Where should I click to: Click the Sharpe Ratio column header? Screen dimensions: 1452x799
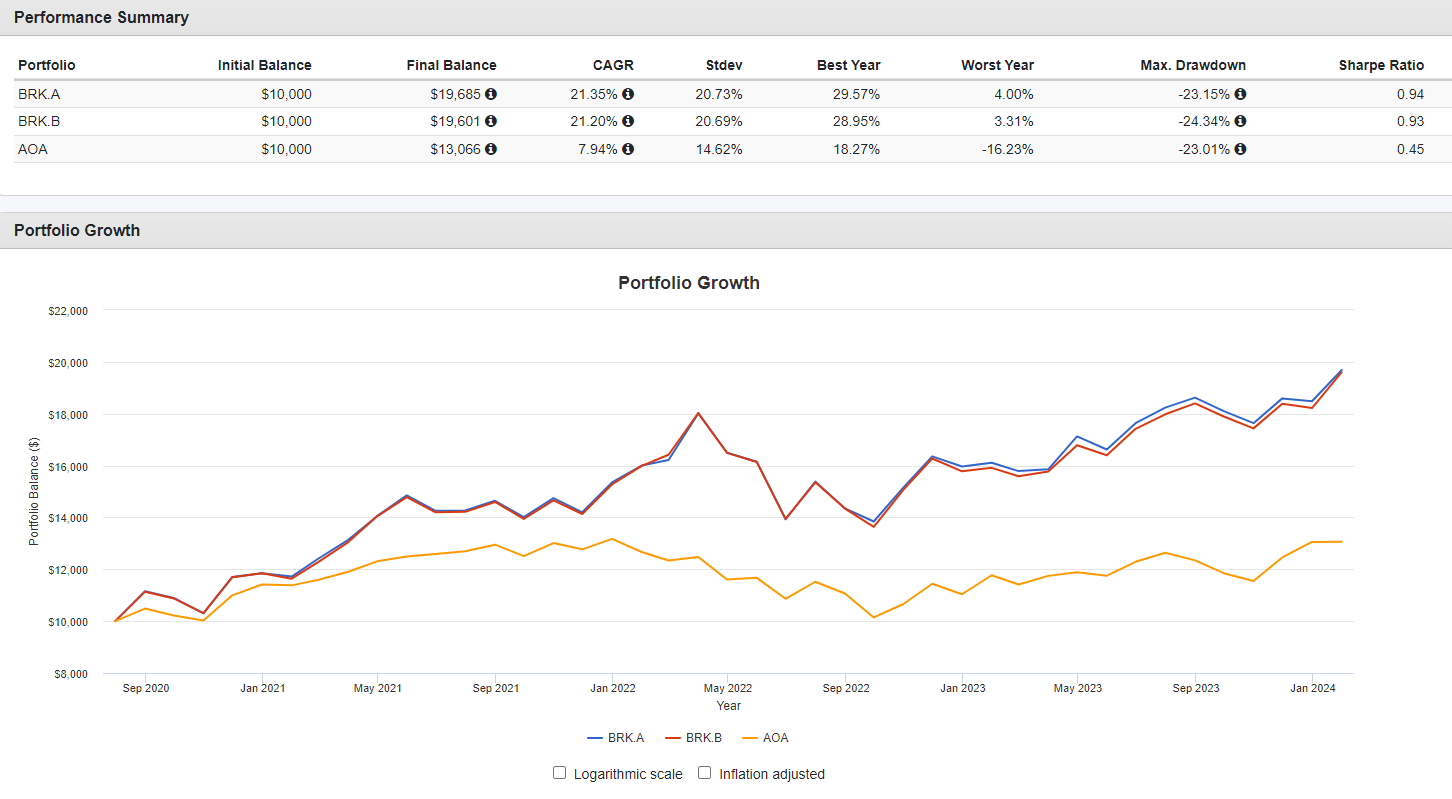pyautogui.click(x=1381, y=65)
